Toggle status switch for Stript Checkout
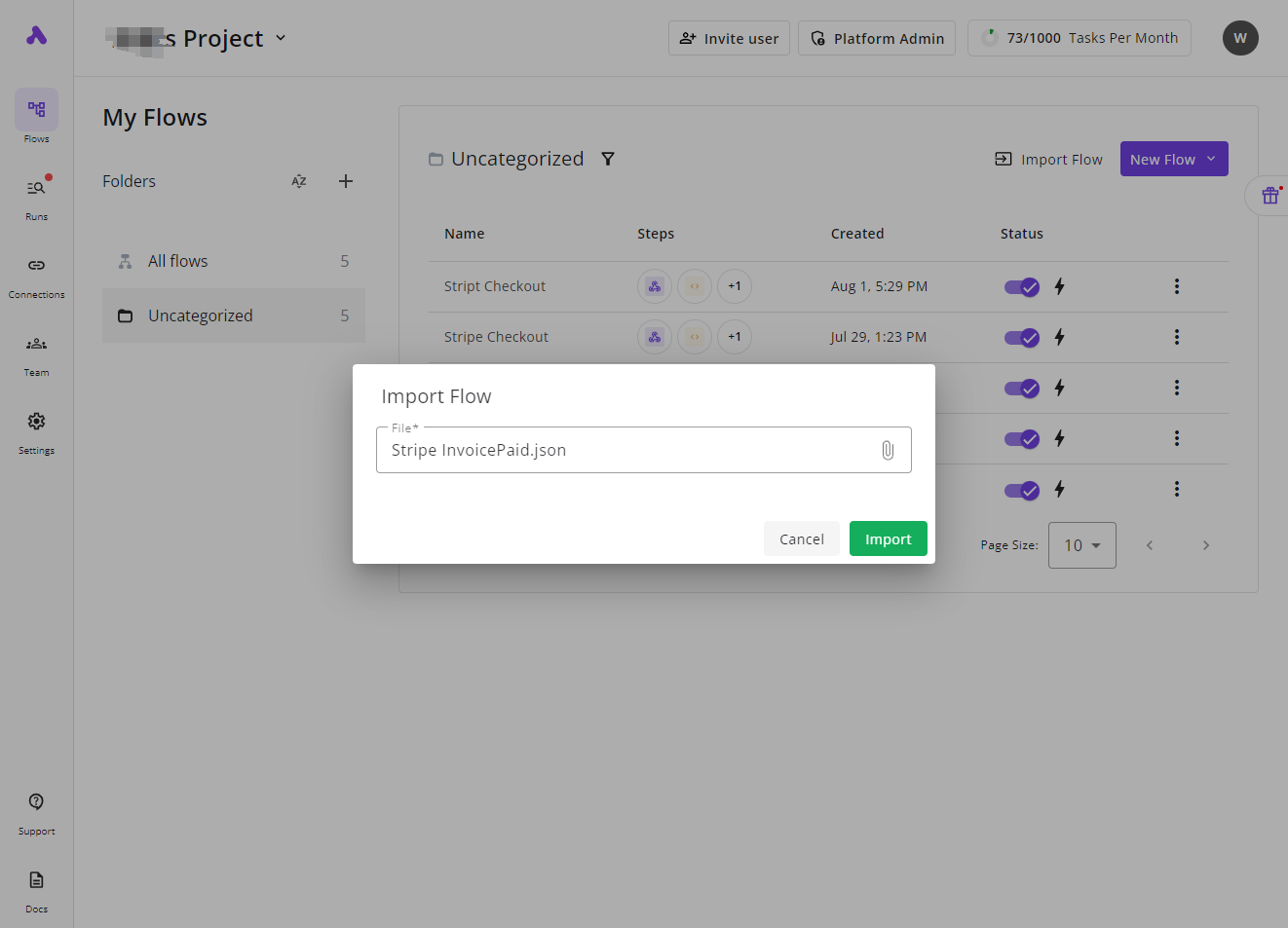Viewport: 1288px width, 928px height. click(x=1021, y=287)
